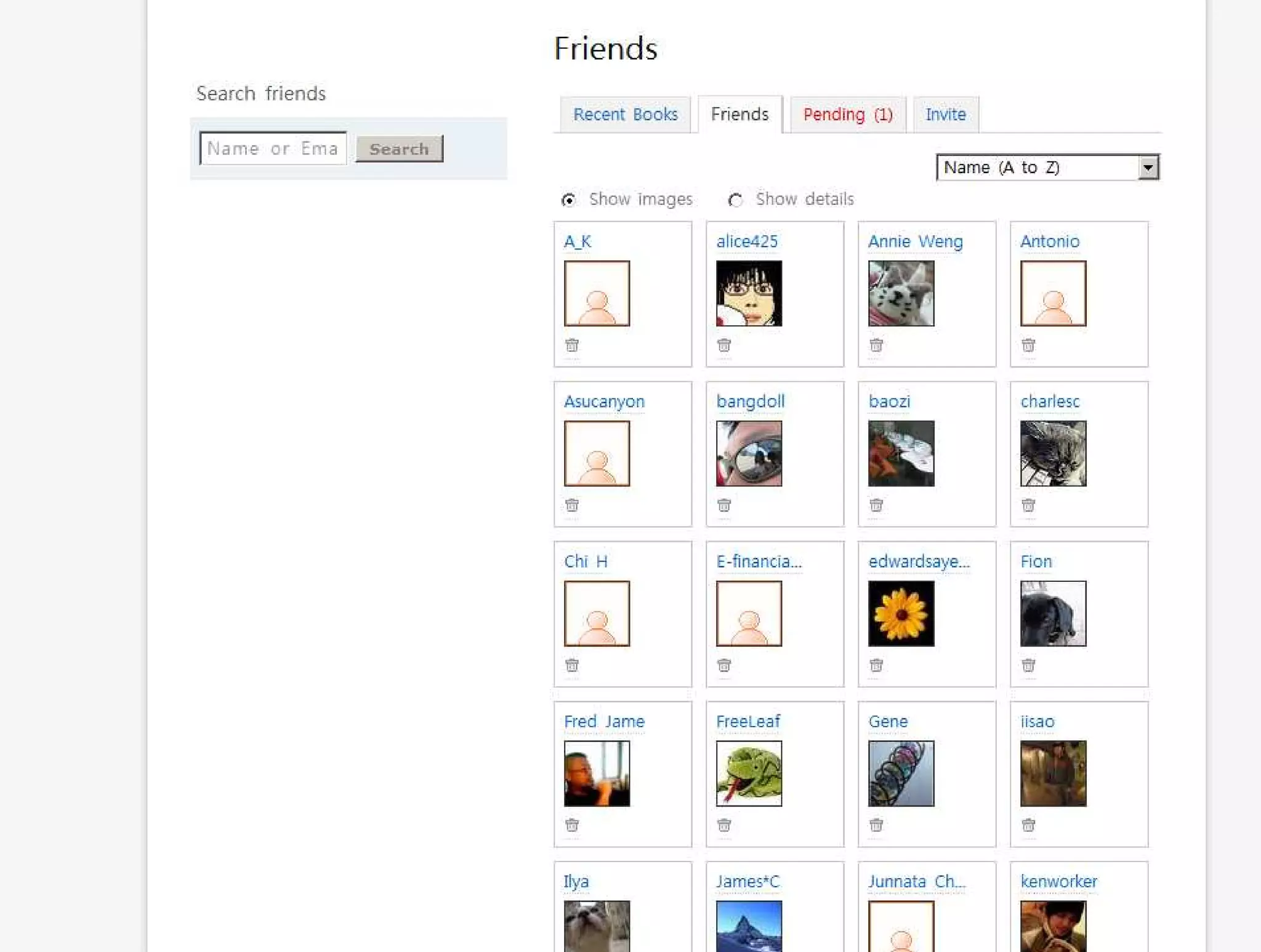Viewport: 1261px width, 952px height.
Task: Click James*C's mountain avatar
Action: click(x=749, y=926)
